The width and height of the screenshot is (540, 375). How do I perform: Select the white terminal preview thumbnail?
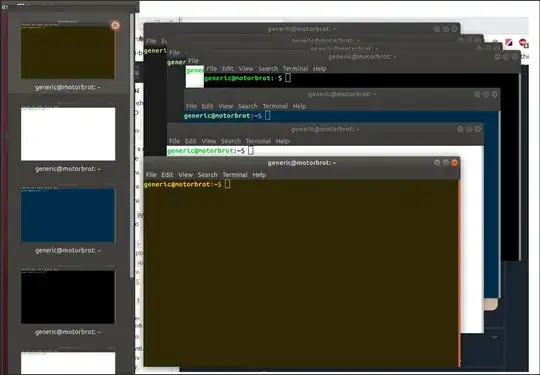(68, 134)
